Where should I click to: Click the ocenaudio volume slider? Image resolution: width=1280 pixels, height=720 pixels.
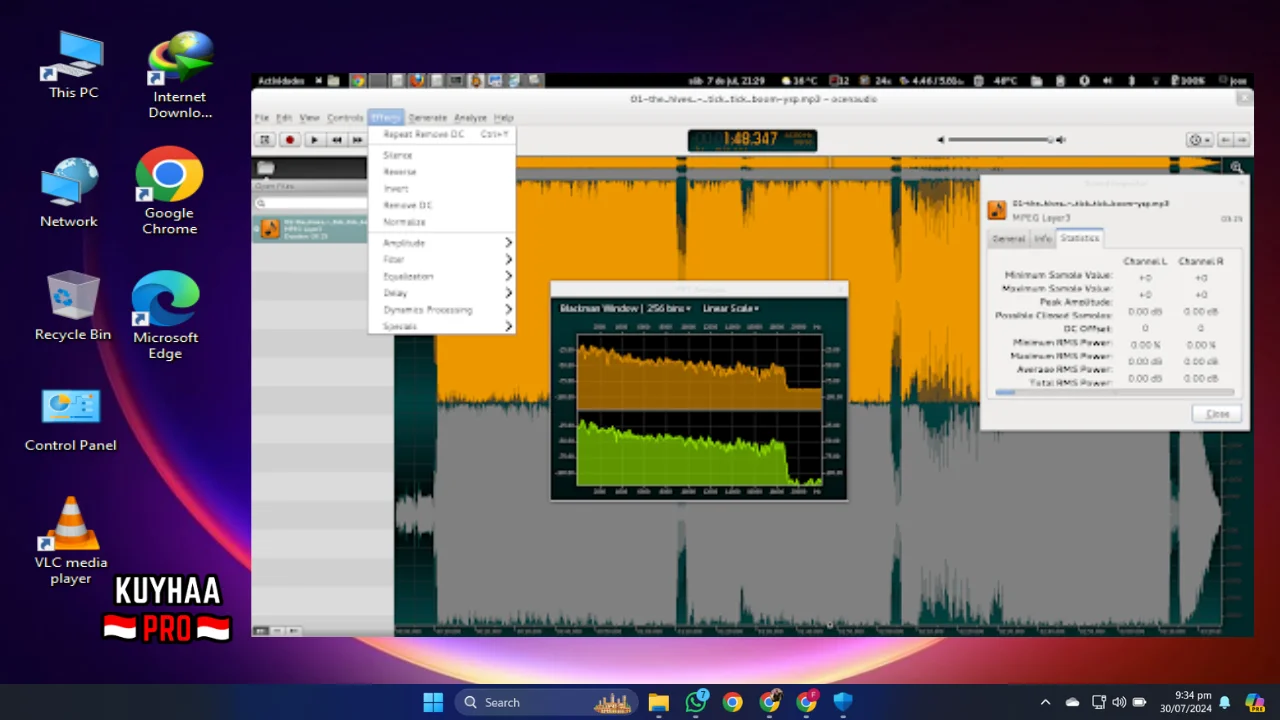tap(1000, 140)
